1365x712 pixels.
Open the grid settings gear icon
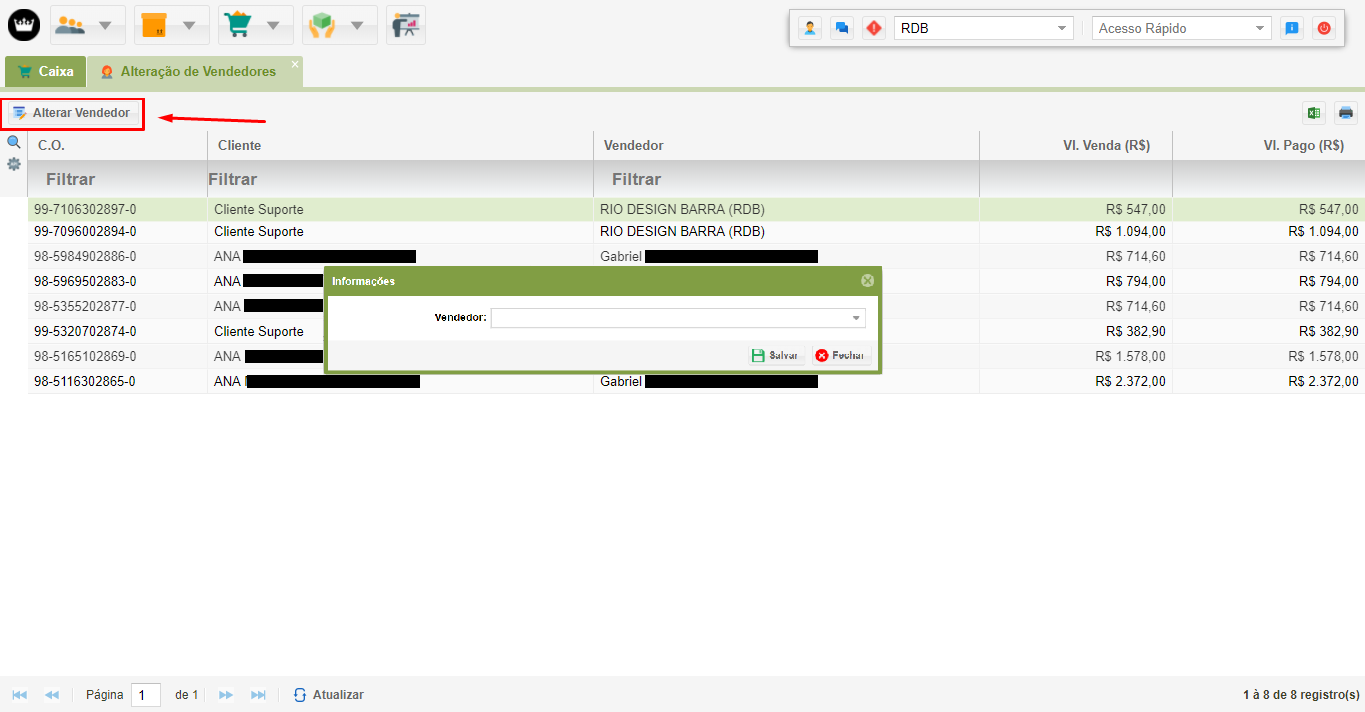pyautogui.click(x=14, y=164)
